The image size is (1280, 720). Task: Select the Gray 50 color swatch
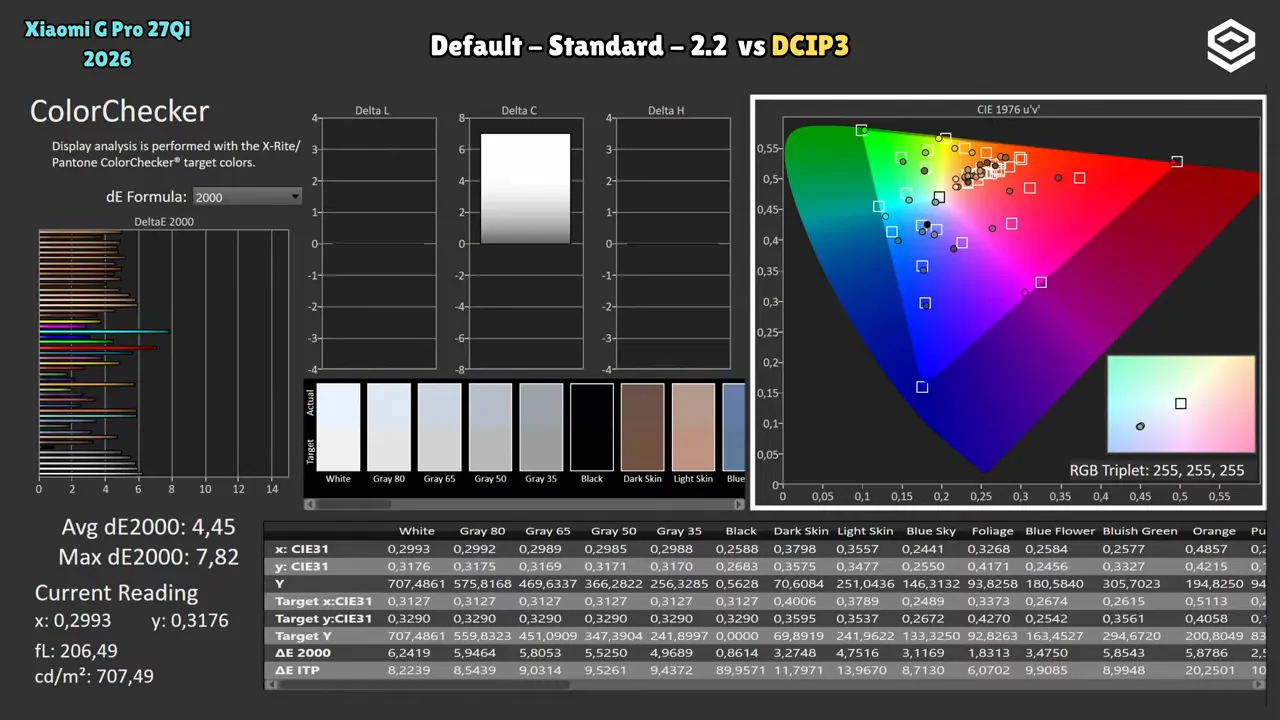pos(491,426)
